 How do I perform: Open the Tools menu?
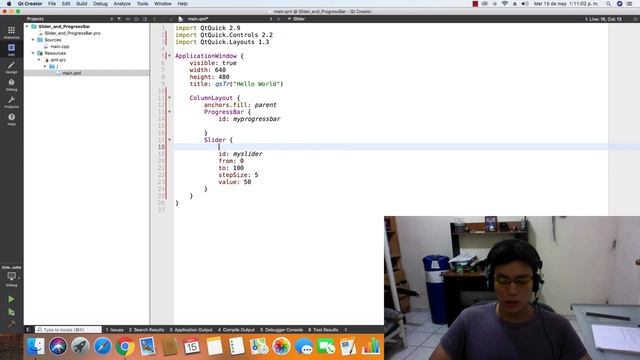pyautogui.click(x=142, y=4)
